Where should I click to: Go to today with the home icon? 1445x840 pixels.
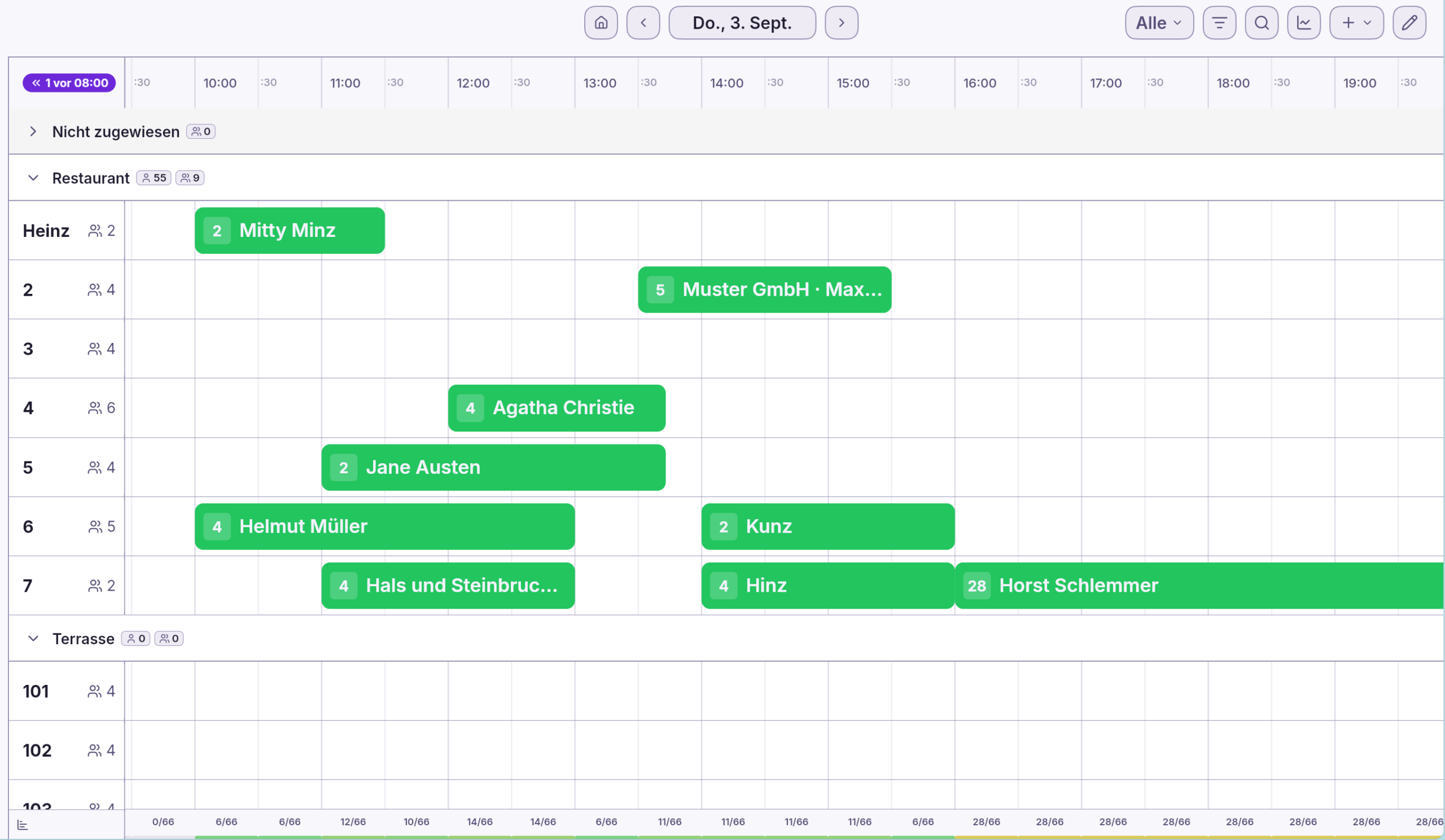(601, 23)
